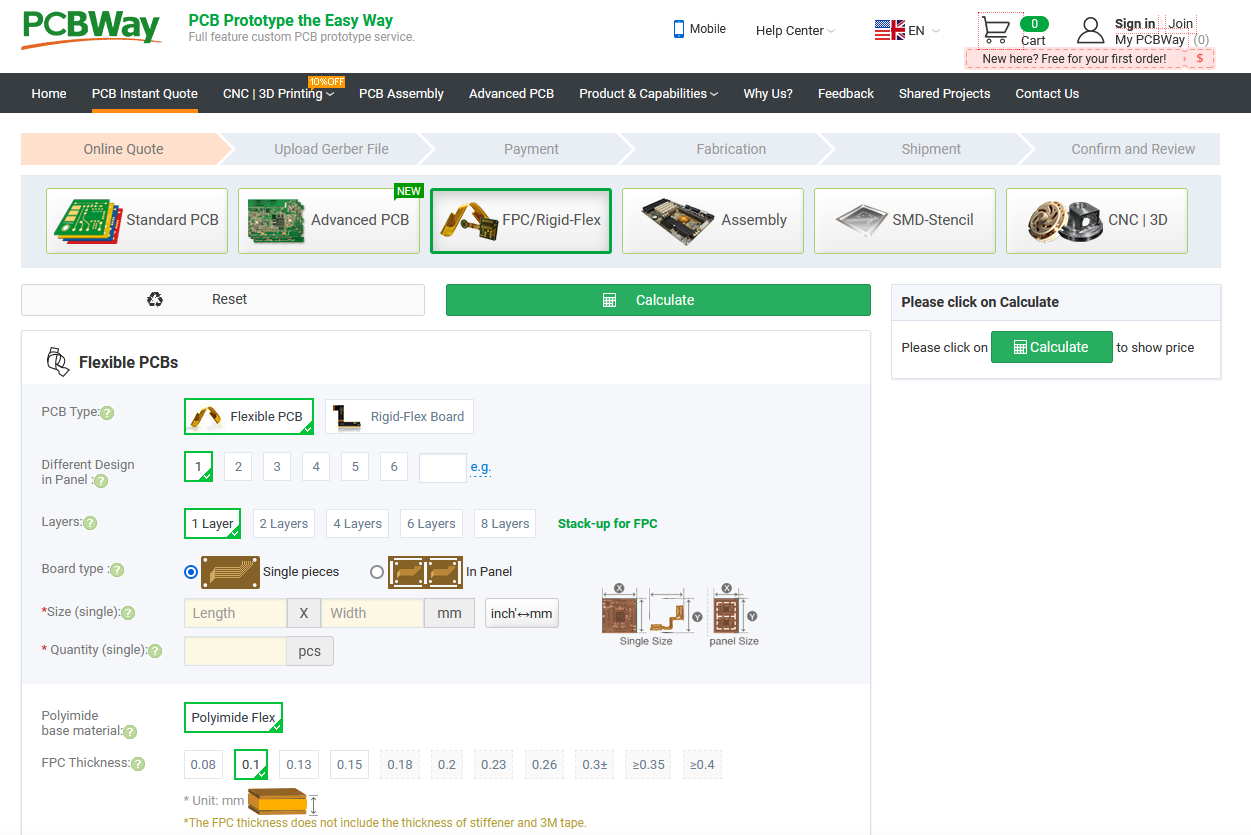Click the Layers help question icon

pyautogui.click(x=90, y=523)
